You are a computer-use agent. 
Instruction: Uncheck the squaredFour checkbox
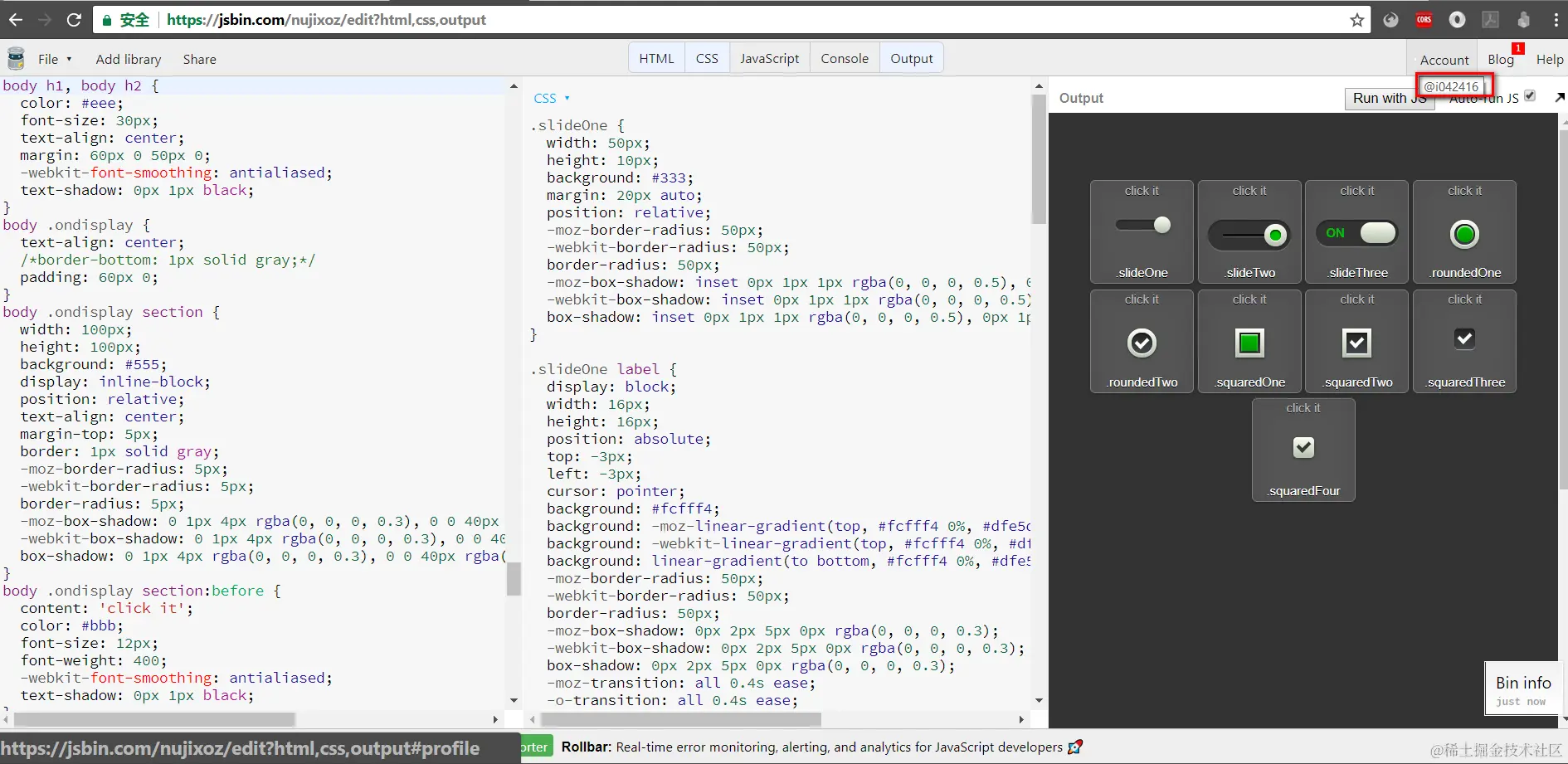pos(1303,447)
